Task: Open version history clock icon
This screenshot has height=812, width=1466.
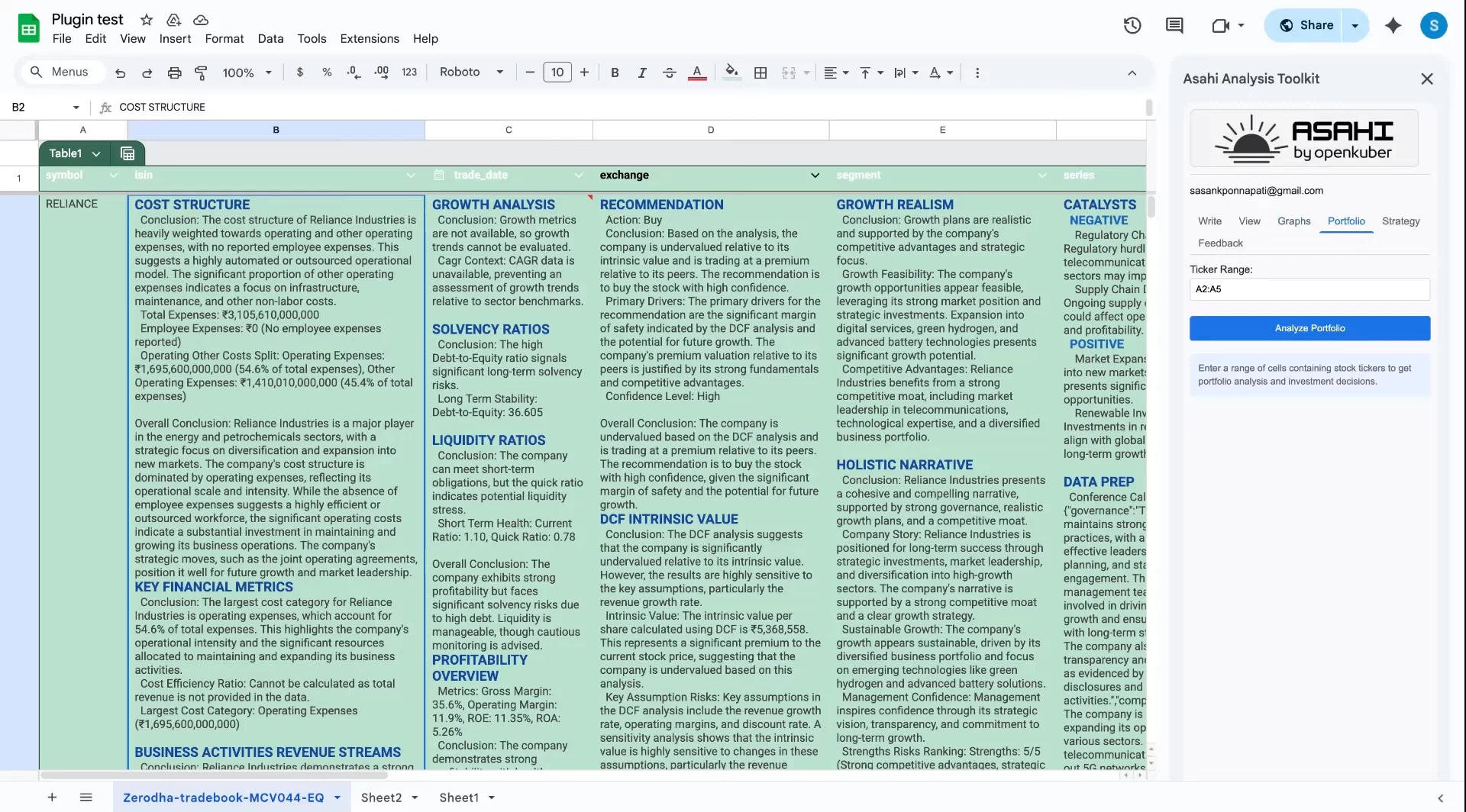Action: click(1132, 25)
